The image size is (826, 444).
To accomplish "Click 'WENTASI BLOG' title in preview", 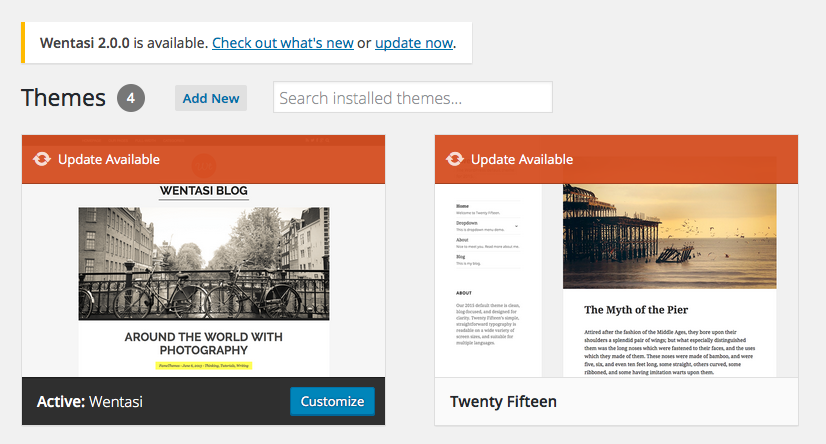I will pyautogui.click(x=204, y=191).
